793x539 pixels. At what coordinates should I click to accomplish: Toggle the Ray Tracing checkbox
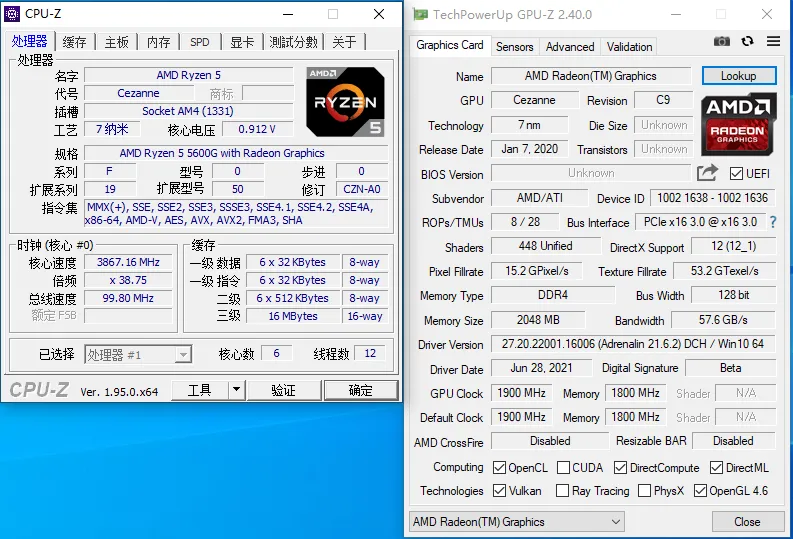(x=562, y=490)
